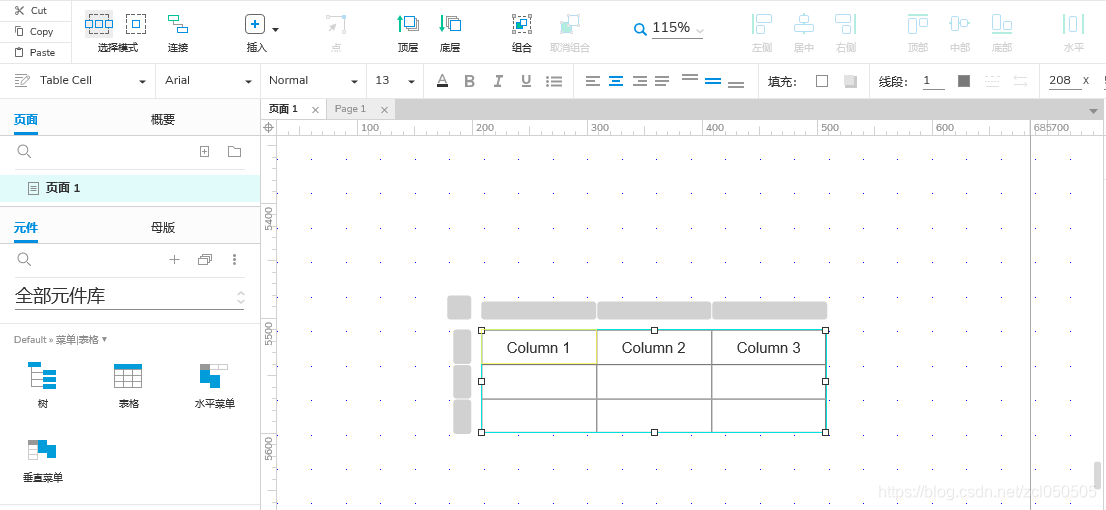
Task: Click the widget library search icon
Action: (x=24, y=260)
